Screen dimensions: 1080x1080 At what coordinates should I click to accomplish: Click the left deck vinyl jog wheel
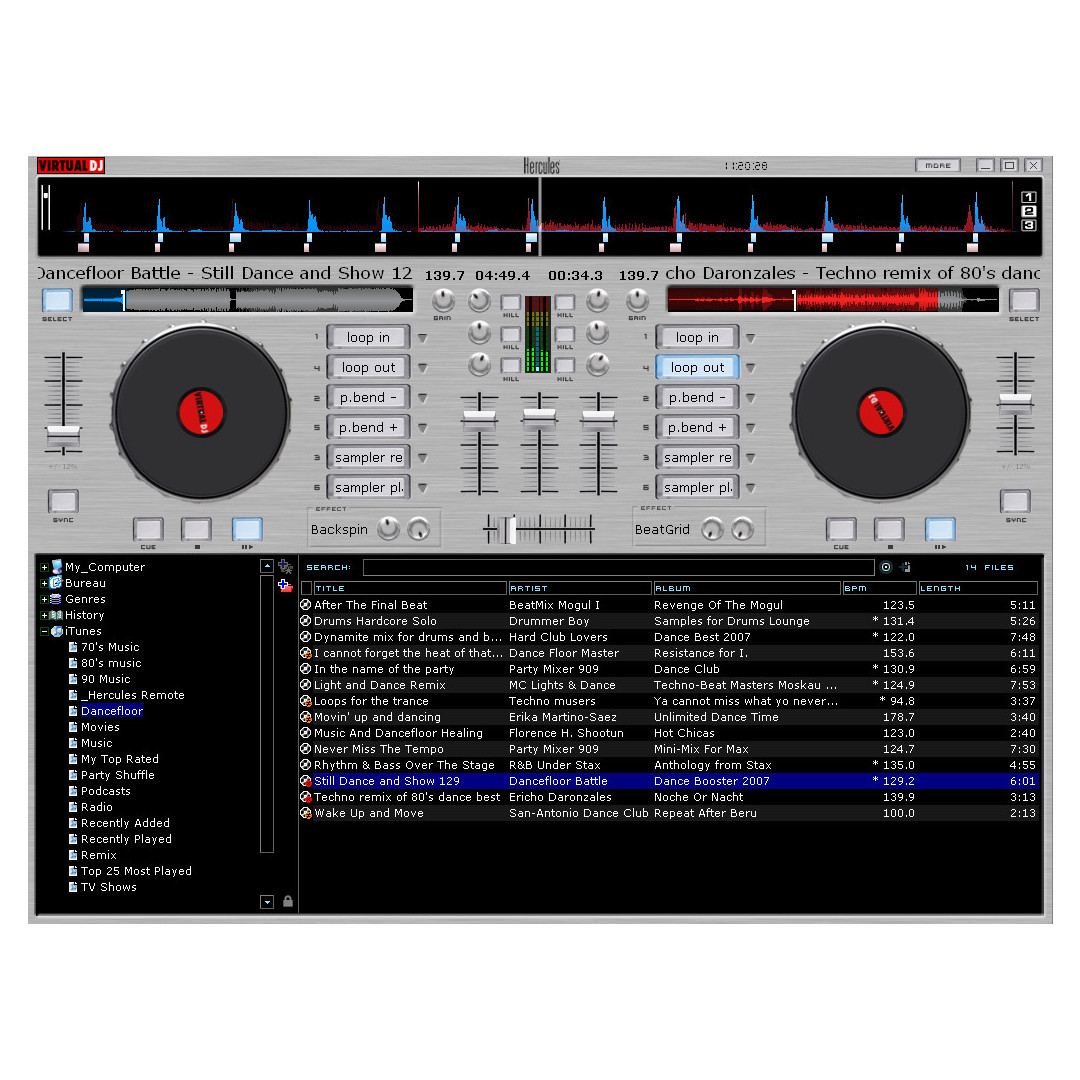pos(201,413)
